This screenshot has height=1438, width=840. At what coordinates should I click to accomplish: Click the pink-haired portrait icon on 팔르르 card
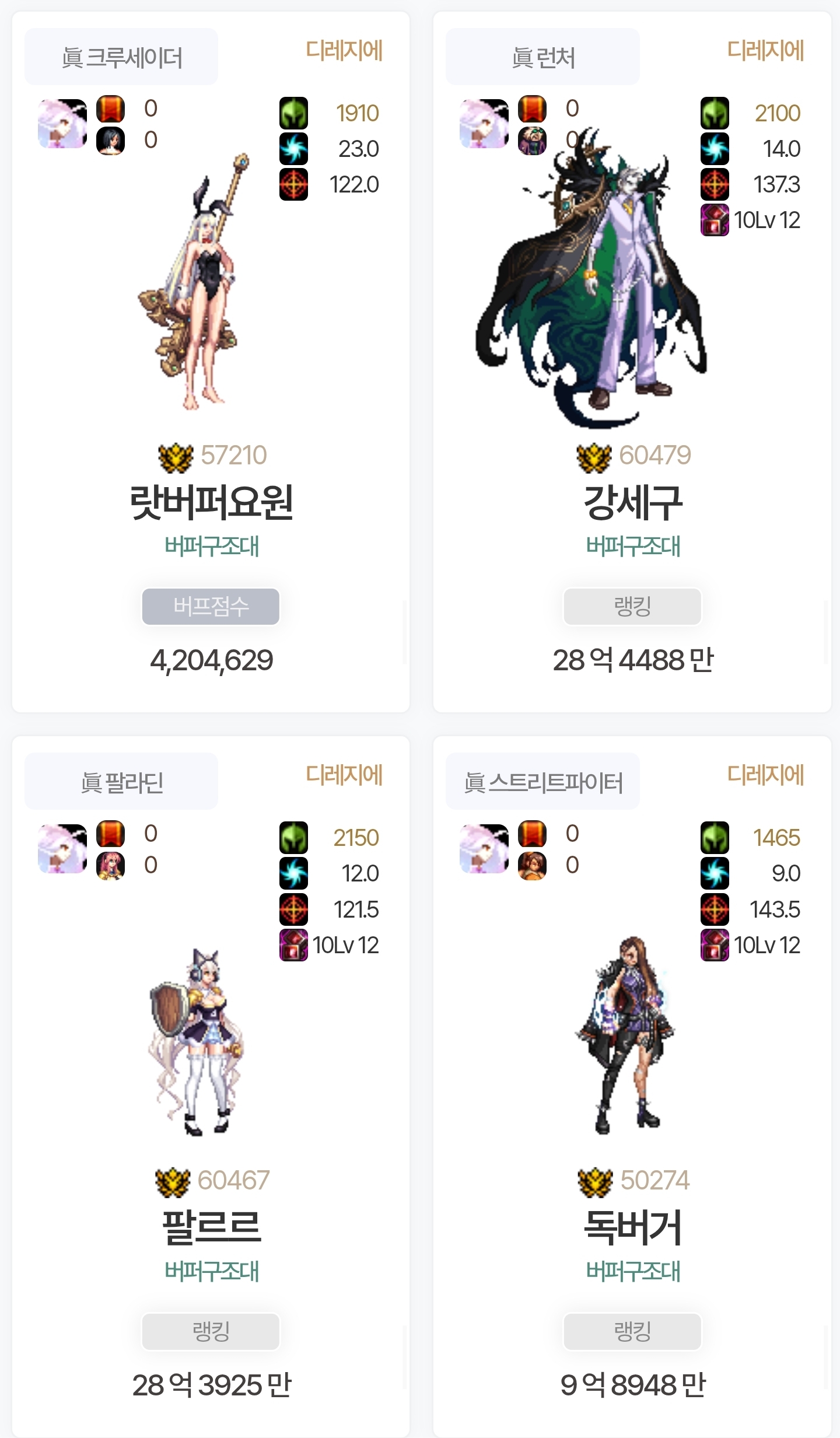point(110,866)
